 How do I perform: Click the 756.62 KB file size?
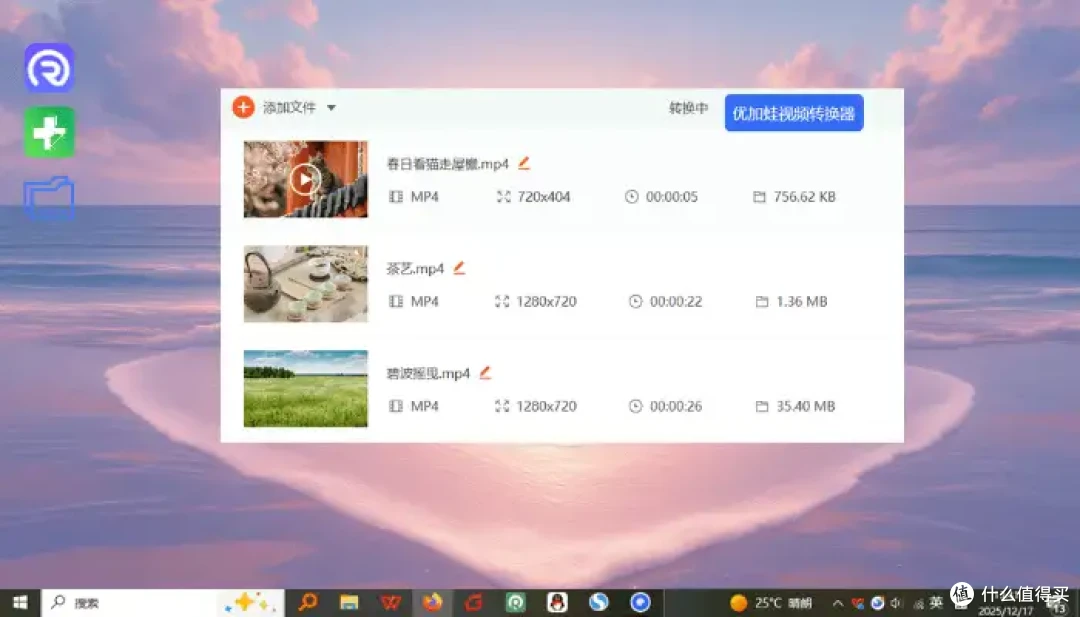click(804, 197)
